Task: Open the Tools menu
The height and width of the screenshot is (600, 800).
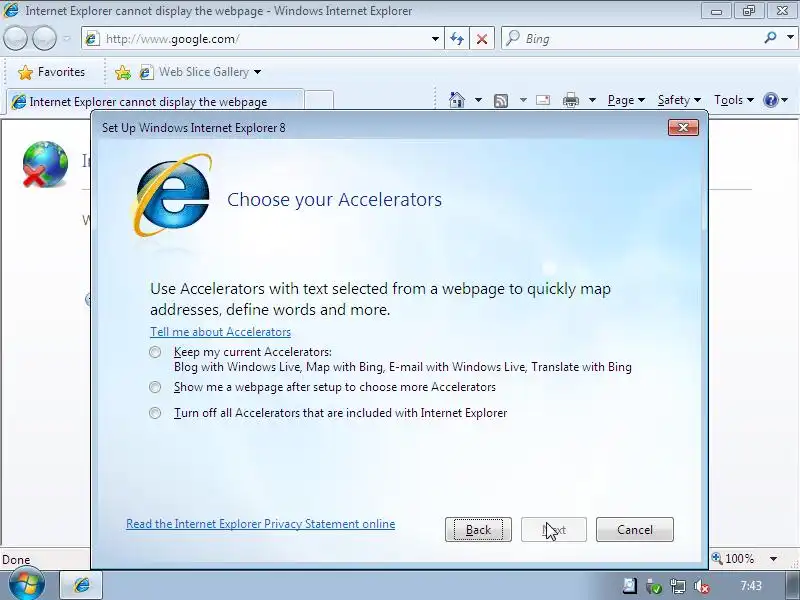Action: (734, 100)
